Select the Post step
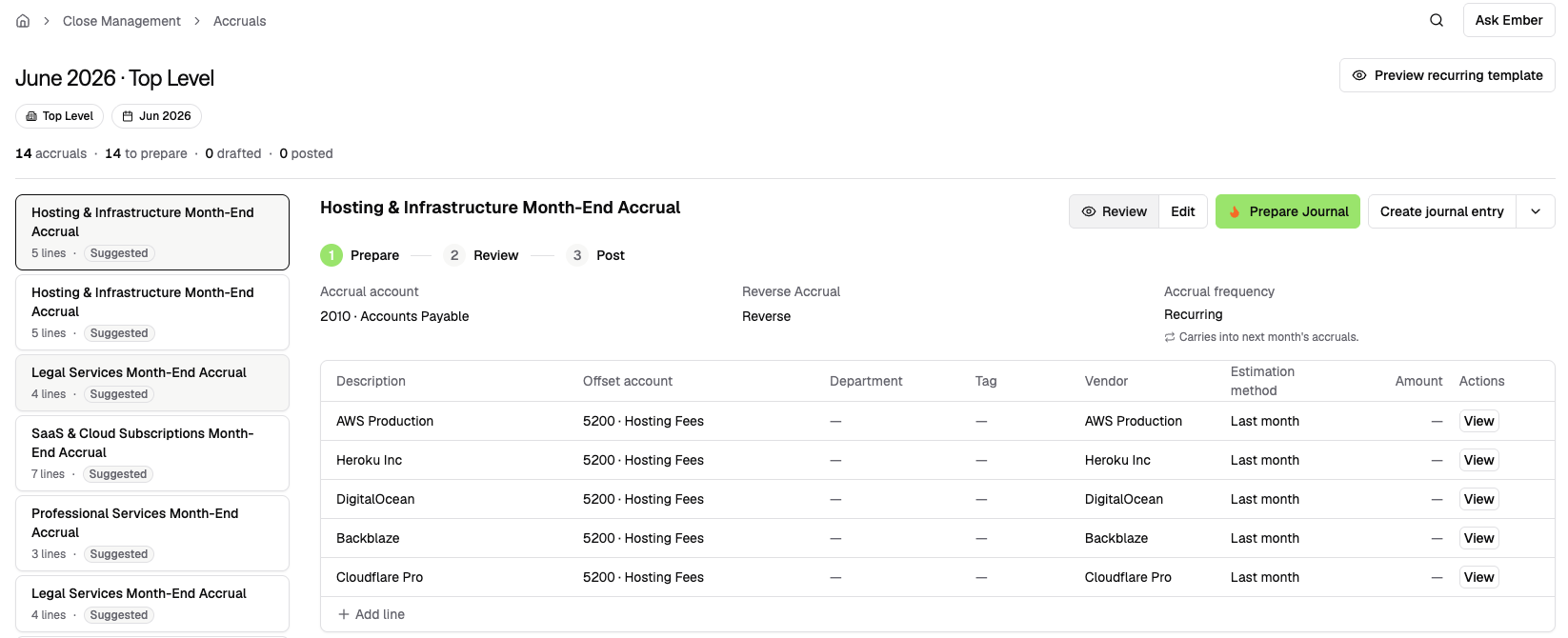Screen dimensions: 1568x638 [595, 255]
